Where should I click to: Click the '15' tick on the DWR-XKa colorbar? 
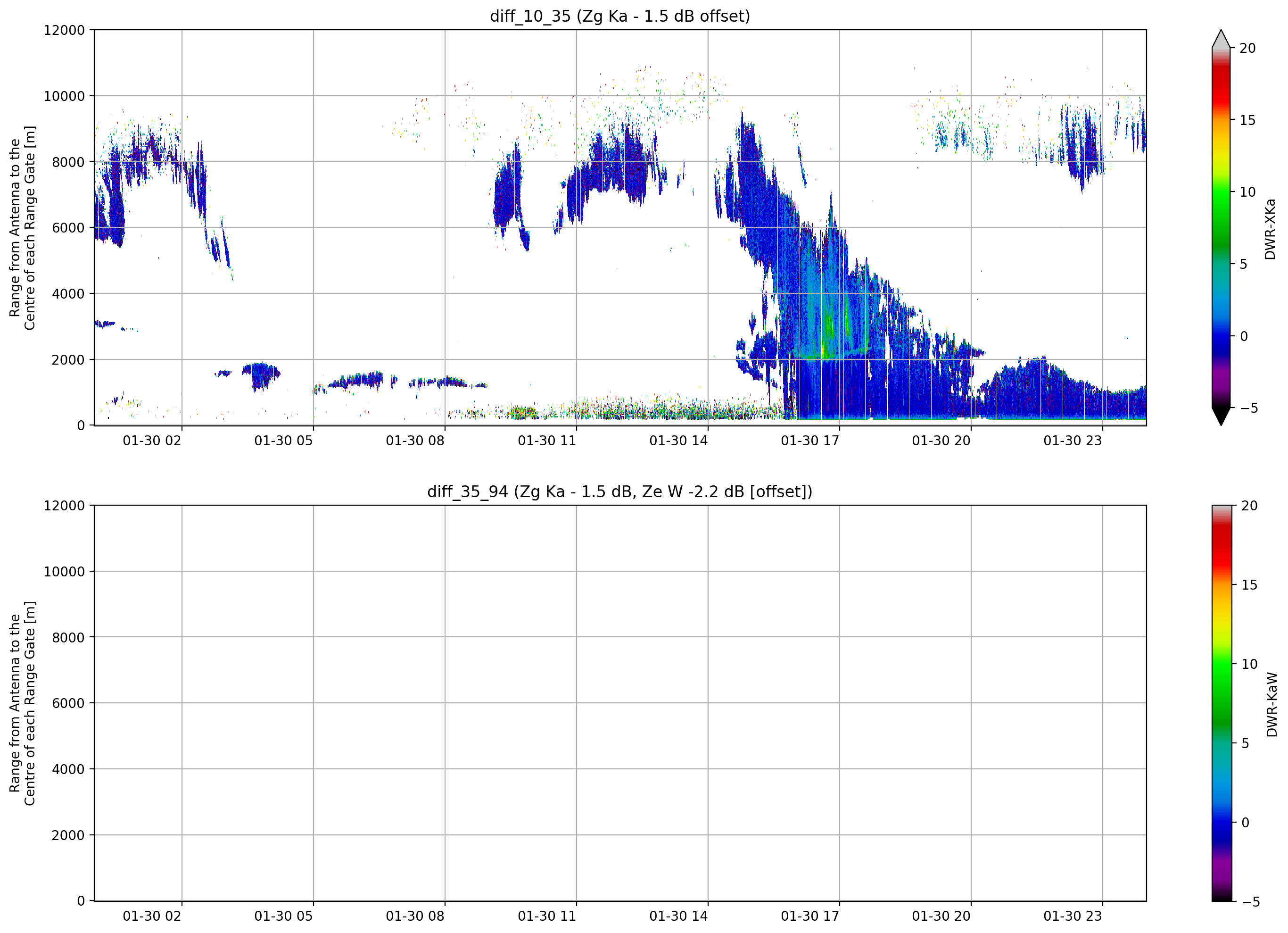[1247, 120]
